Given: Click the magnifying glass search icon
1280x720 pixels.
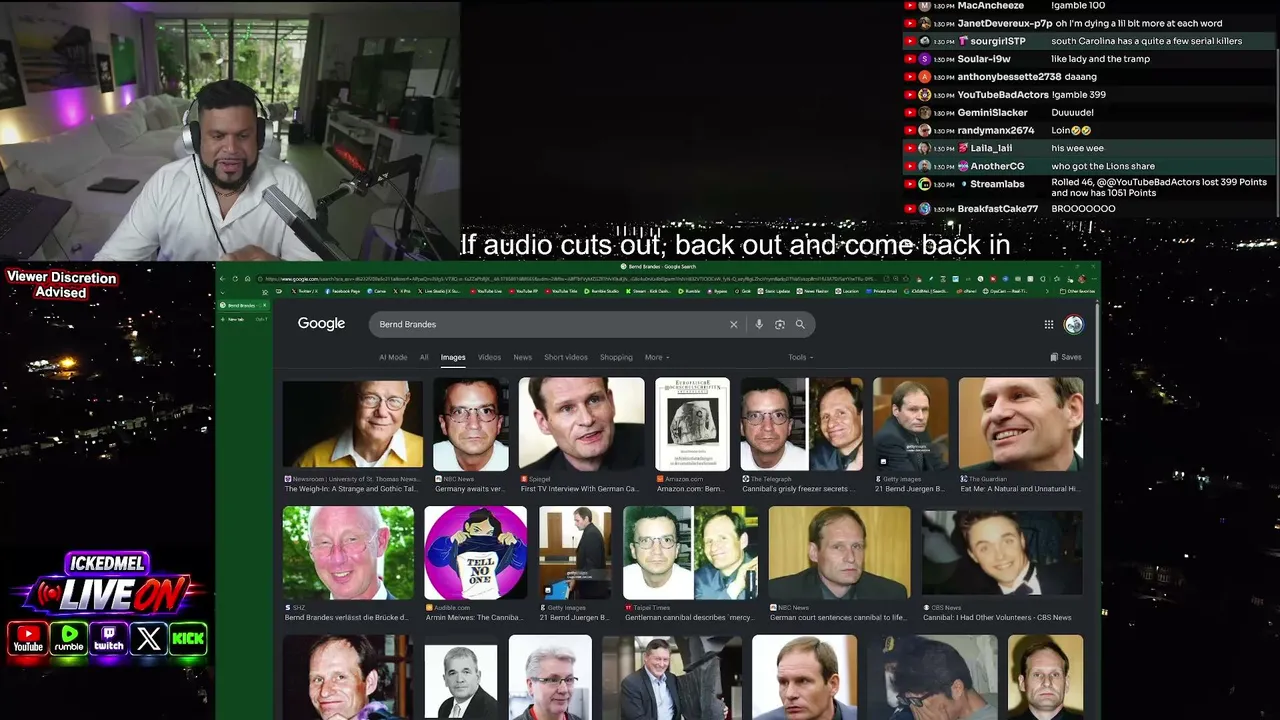Looking at the screenshot, I should click(x=800, y=324).
